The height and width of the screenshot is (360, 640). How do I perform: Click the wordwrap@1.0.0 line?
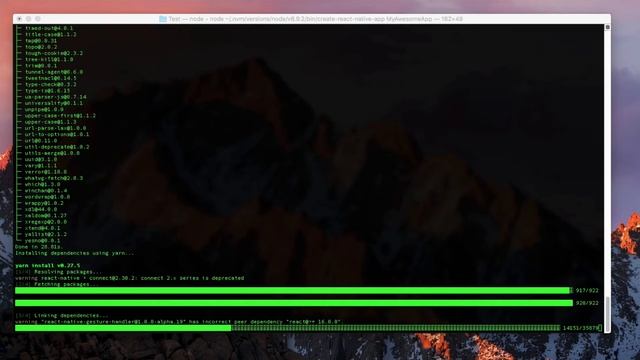click(47, 197)
